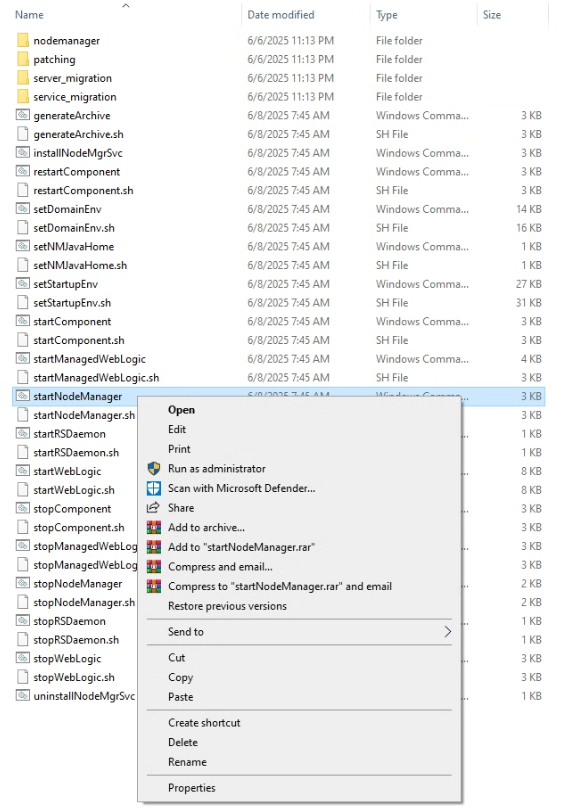Choose Open from the context menu
The width and height of the screenshot is (564, 808).
pos(181,410)
